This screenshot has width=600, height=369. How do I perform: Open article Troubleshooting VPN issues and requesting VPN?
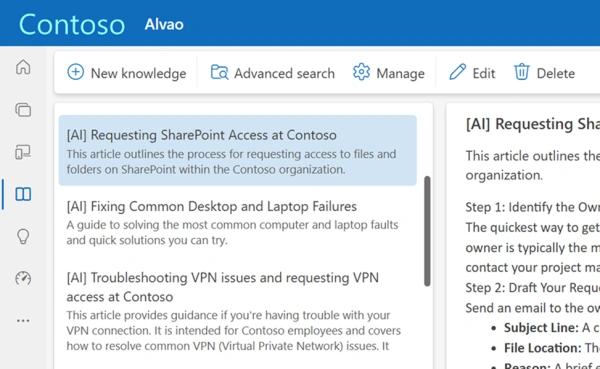click(223, 287)
